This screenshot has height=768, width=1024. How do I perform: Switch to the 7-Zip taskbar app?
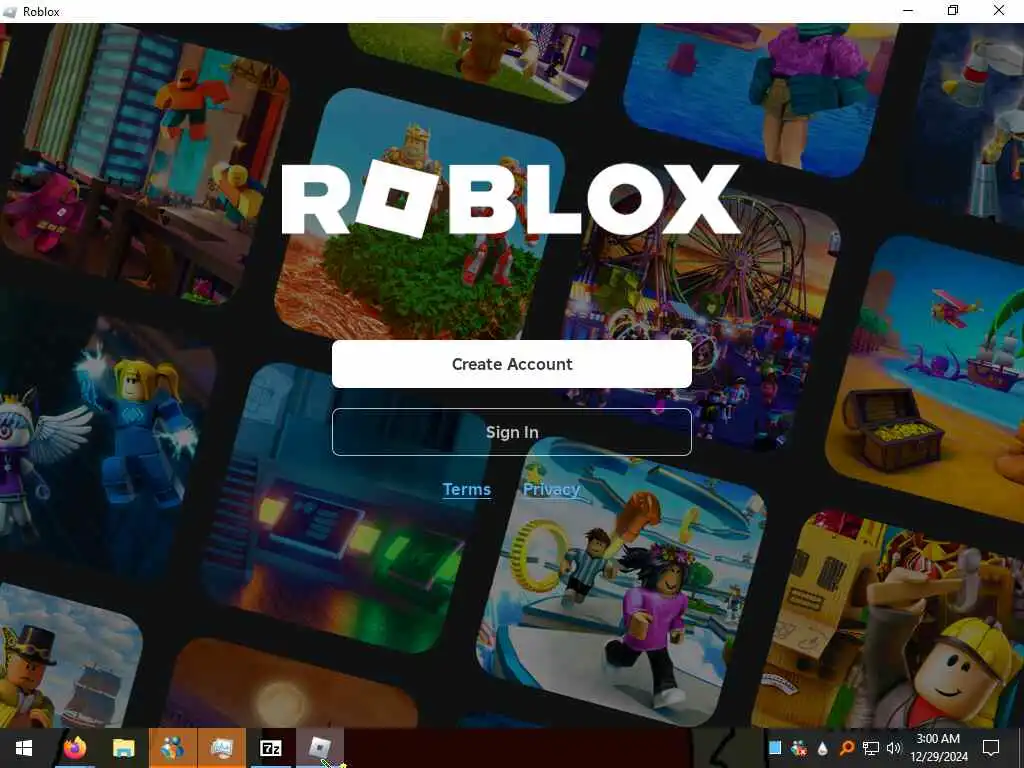[270, 748]
